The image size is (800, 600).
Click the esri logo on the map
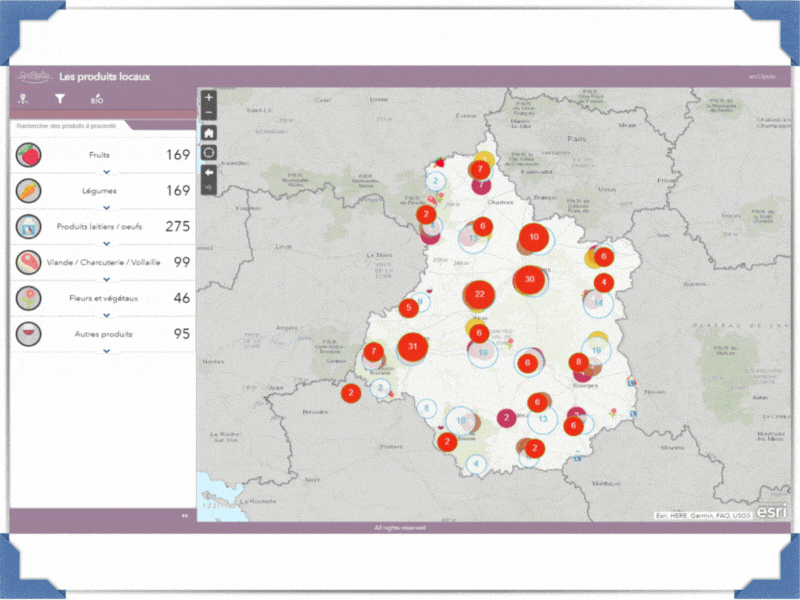[771, 512]
